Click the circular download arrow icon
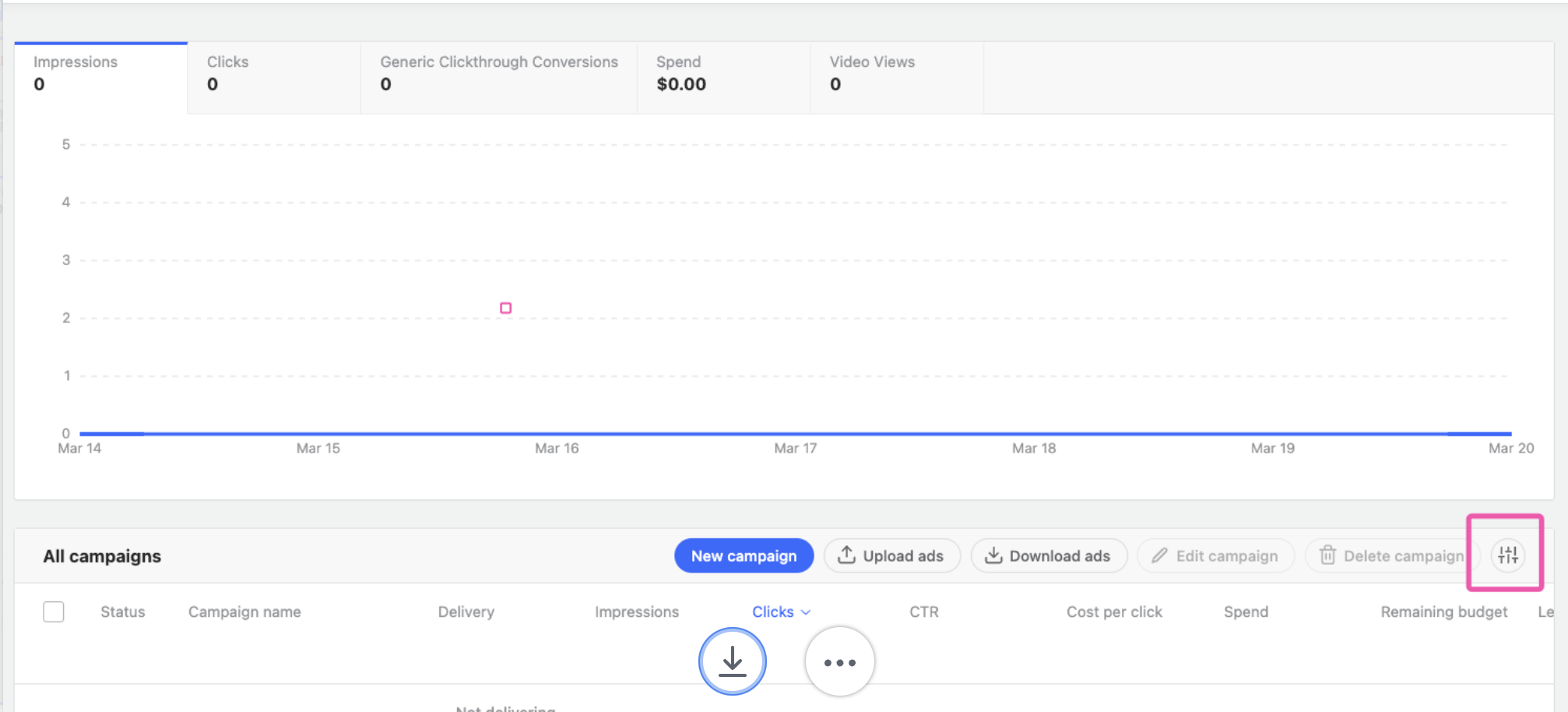This screenshot has height=712, width=1568. [x=732, y=662]
